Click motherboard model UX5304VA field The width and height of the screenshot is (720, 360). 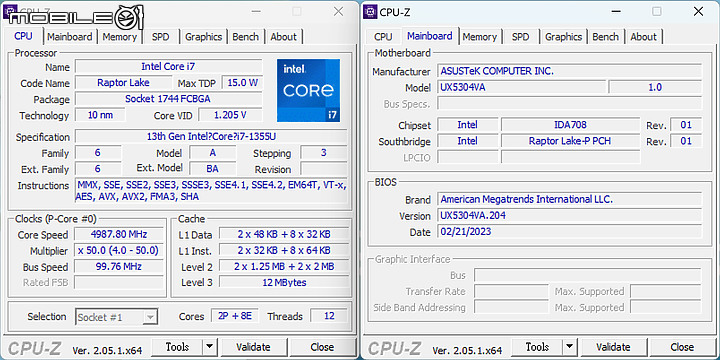pyautogui.click(x=522, y=87)
